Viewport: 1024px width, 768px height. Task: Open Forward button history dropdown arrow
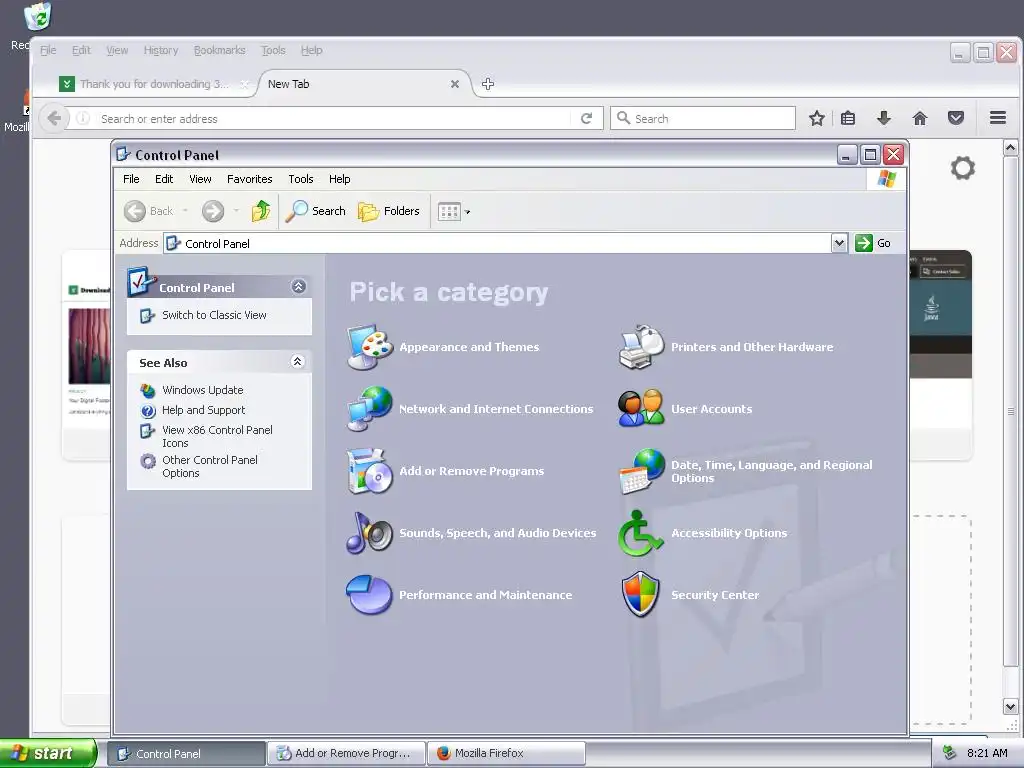[x=236, y=211]
